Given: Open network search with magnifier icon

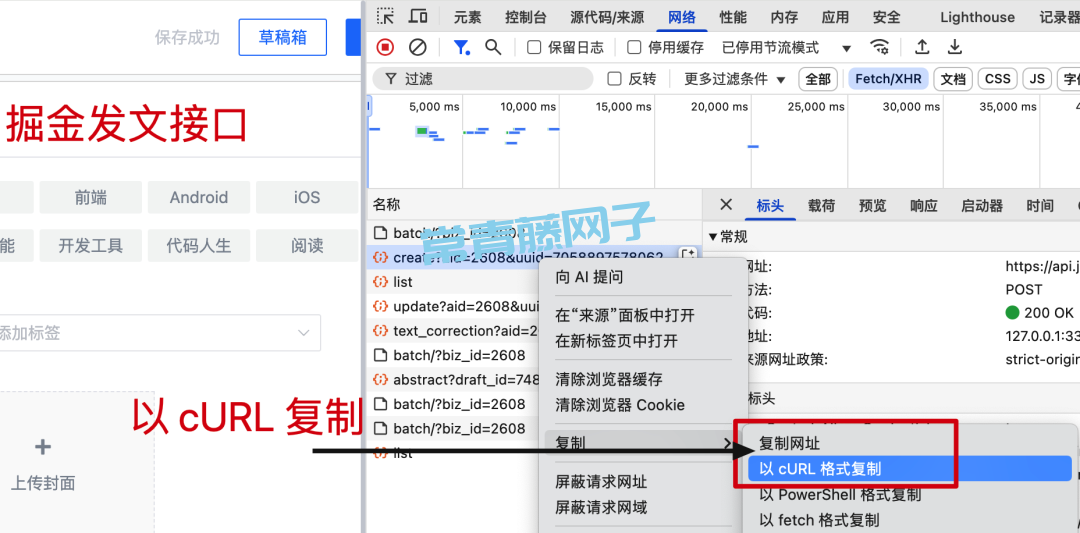Looking at the screenshot, I should click(x=493, y=47).
